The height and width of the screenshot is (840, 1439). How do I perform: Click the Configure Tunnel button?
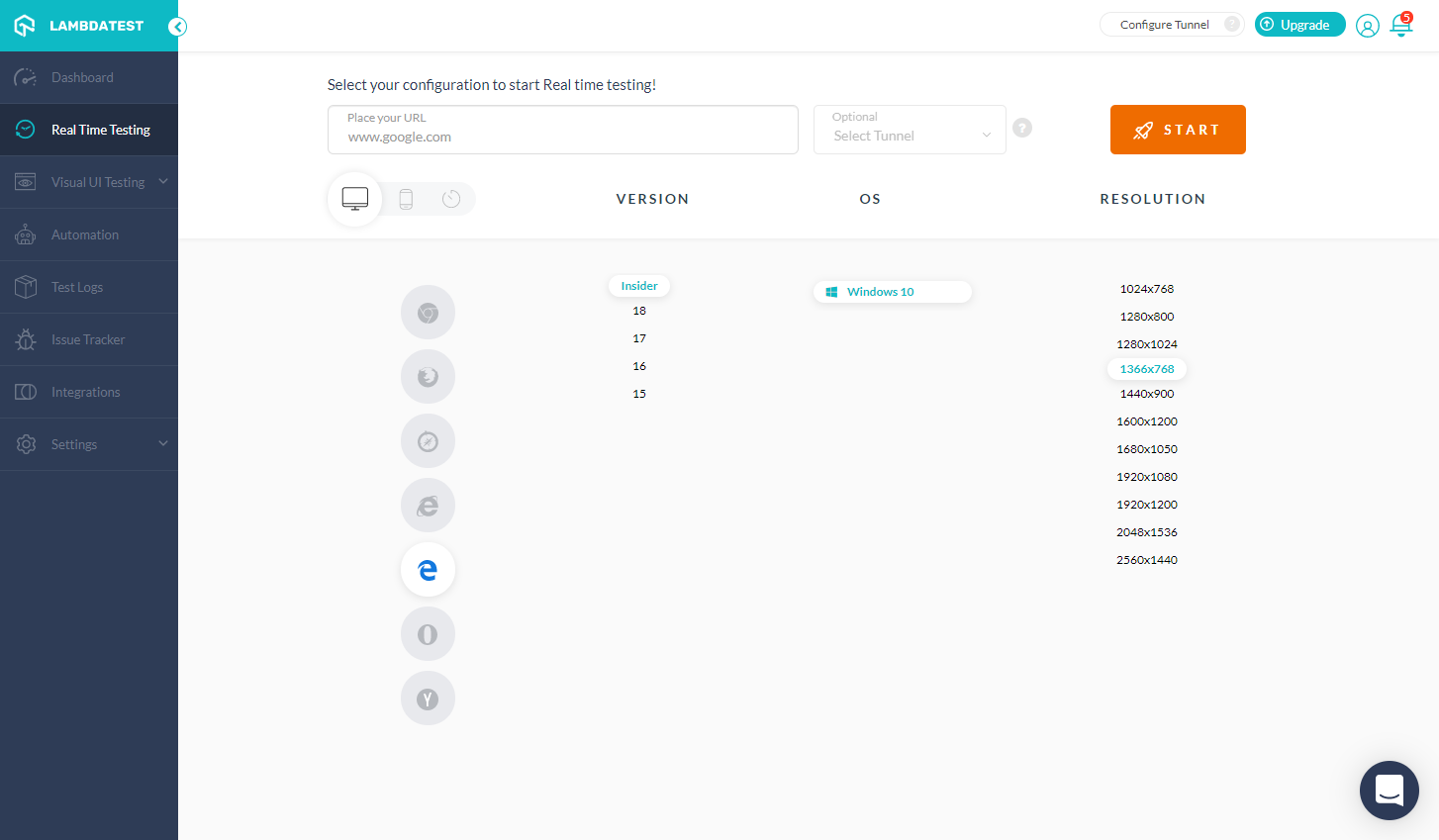(x=1172, y=25)
